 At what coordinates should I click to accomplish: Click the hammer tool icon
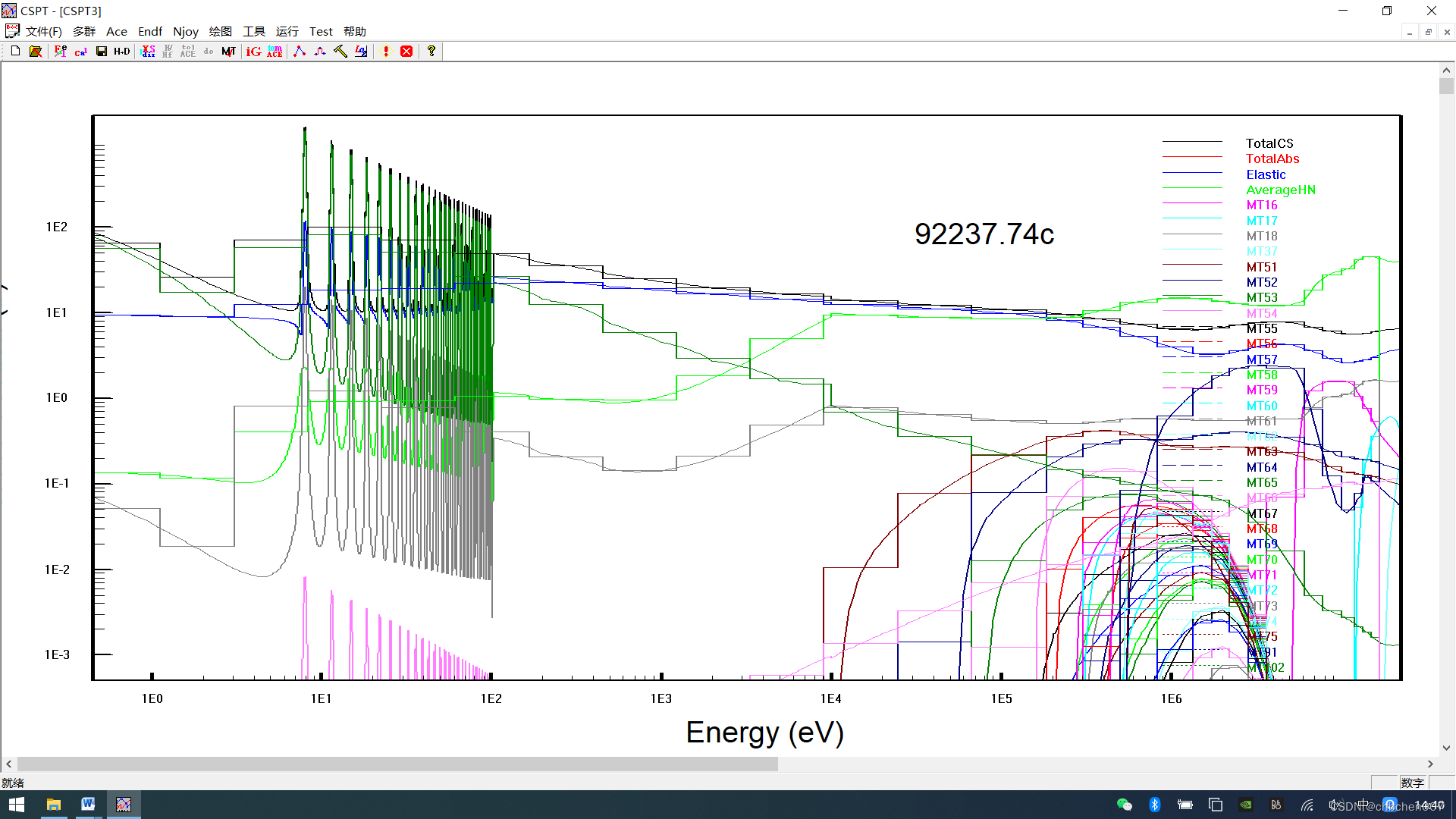click(x=340, y=51)
